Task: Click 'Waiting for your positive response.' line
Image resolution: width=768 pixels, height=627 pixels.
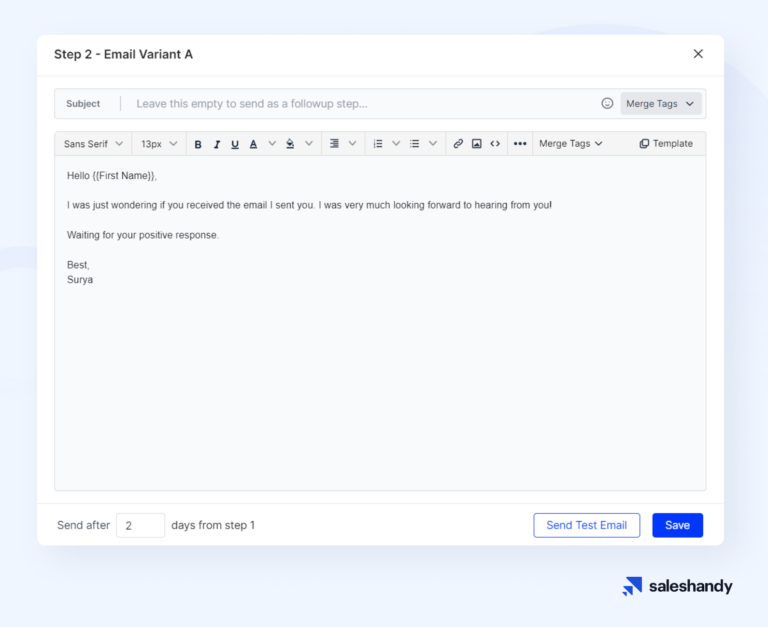Action: coord(143,235)
